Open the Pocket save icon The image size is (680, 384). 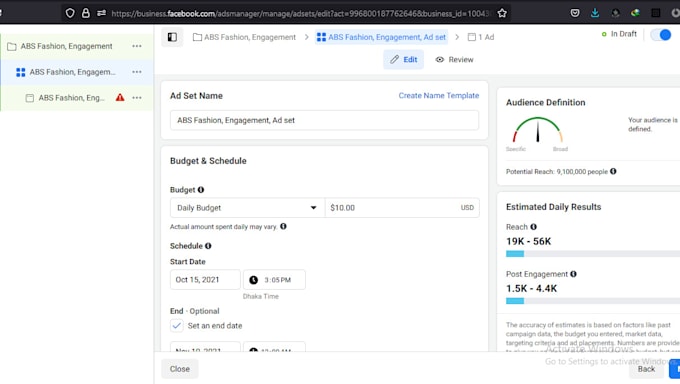pyautogui.click(x=575, y=13)
